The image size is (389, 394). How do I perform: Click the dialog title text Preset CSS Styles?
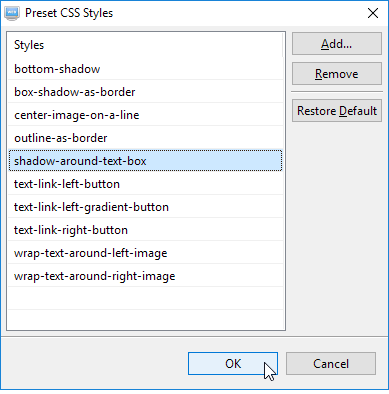(x=69, y=13)
